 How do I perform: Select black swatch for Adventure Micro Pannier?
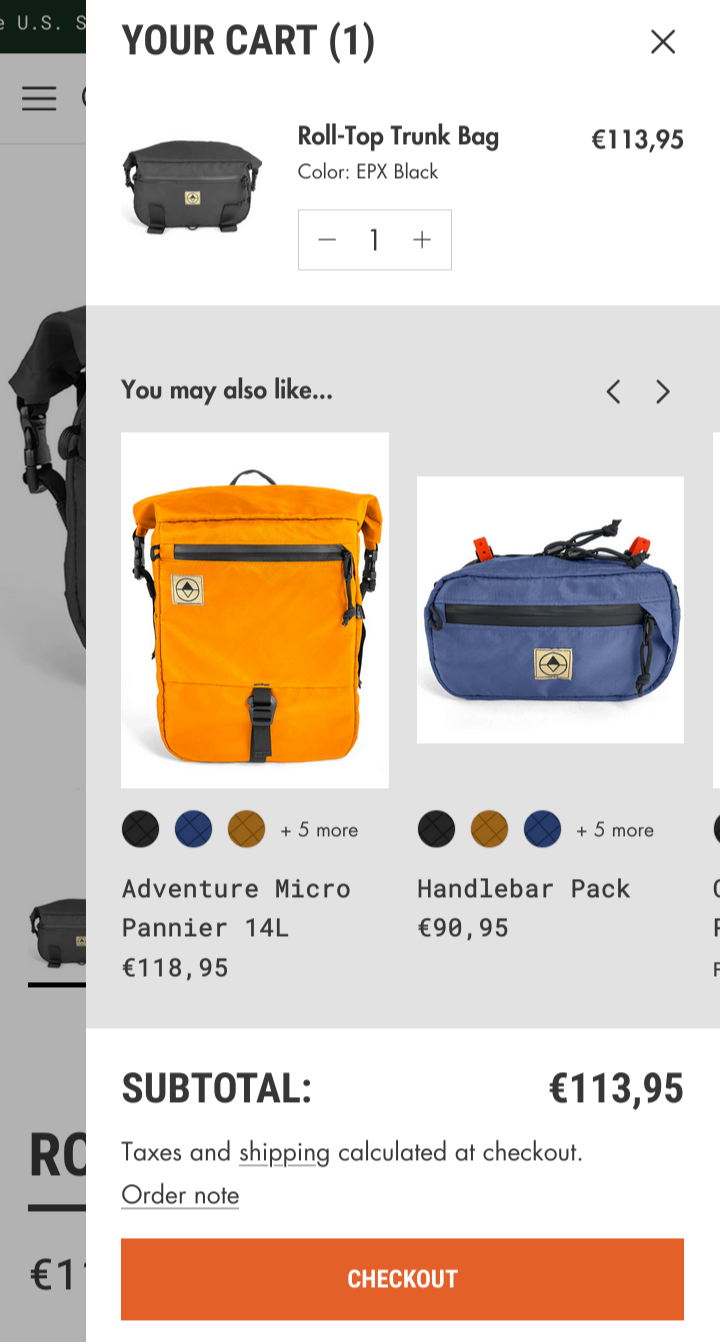tap(141, 829)
